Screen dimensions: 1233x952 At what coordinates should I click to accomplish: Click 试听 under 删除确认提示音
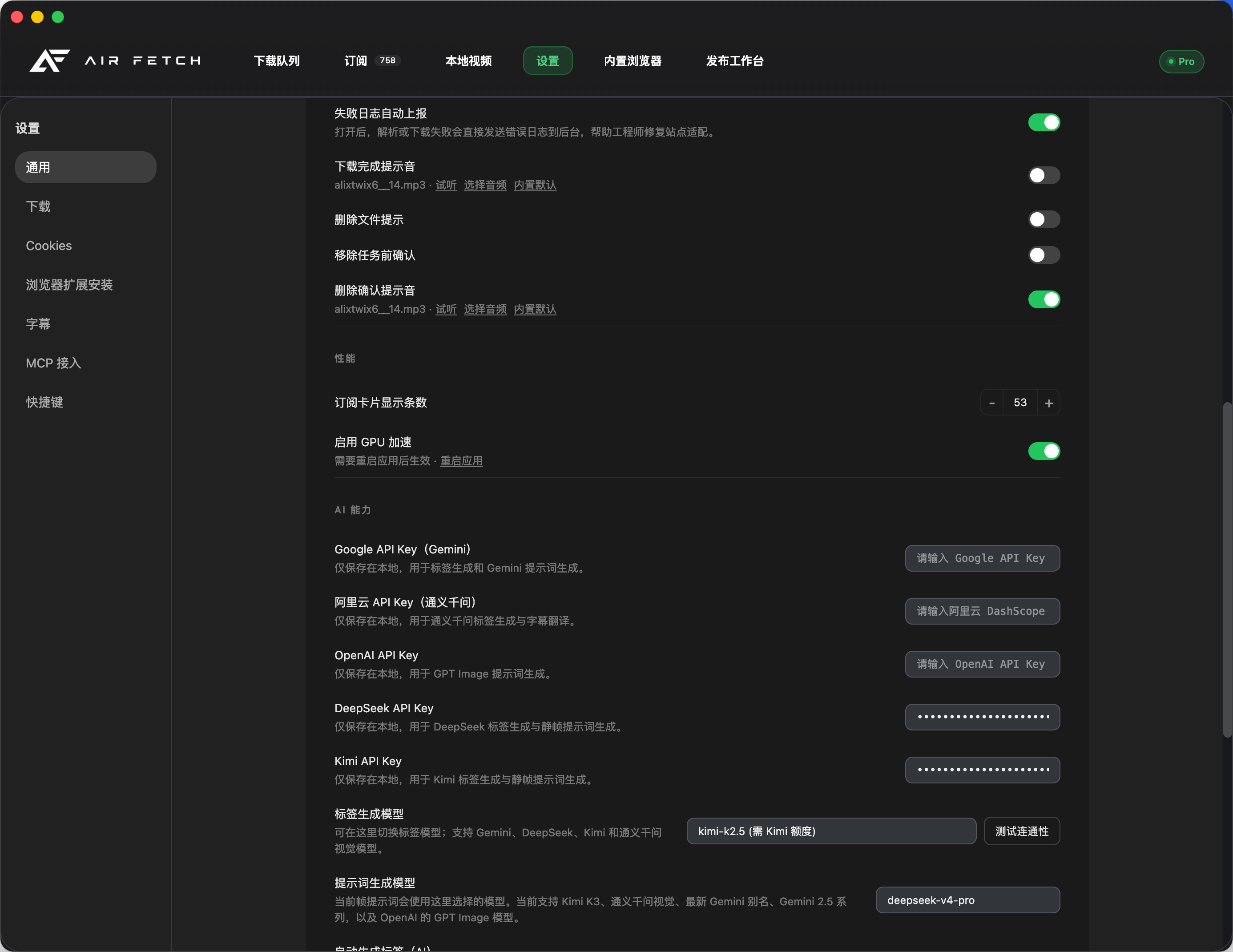446,310
